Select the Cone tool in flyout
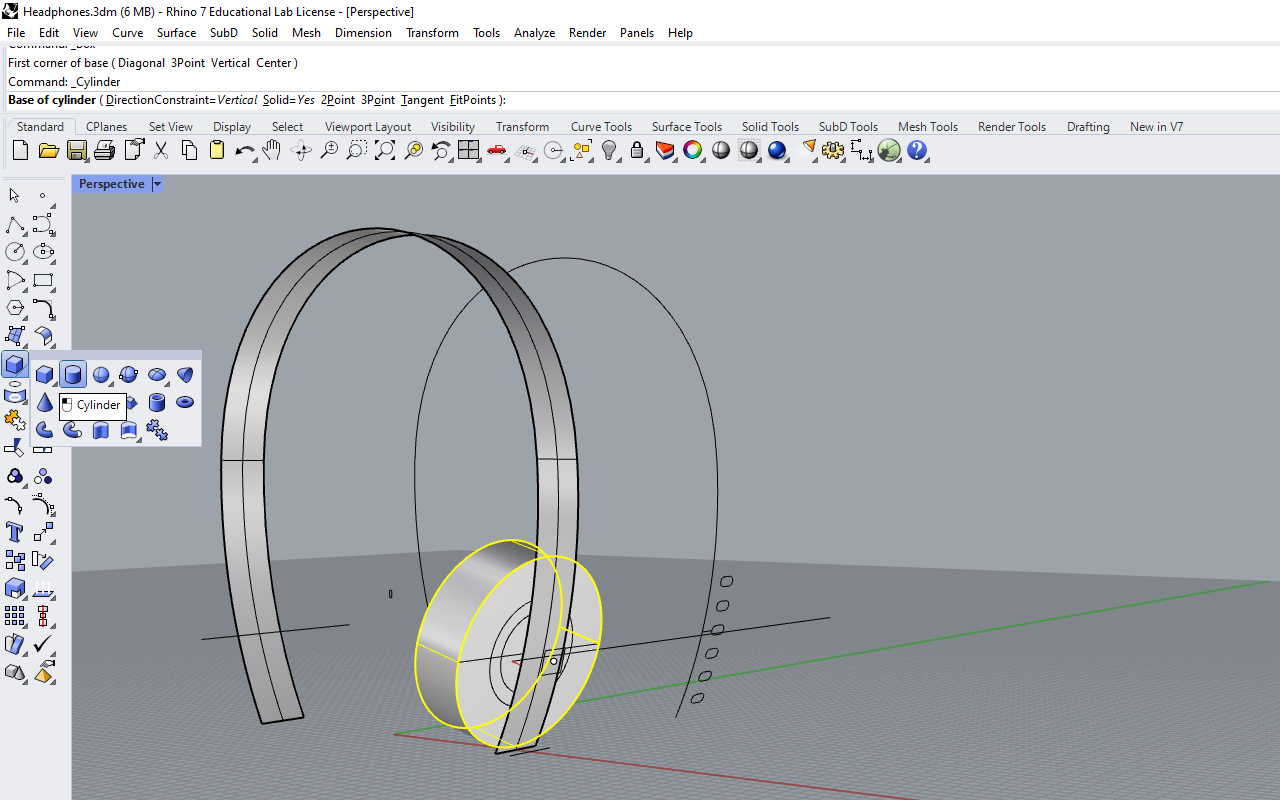This screenshot has height=800, width=1280. [x=45, y=403]
